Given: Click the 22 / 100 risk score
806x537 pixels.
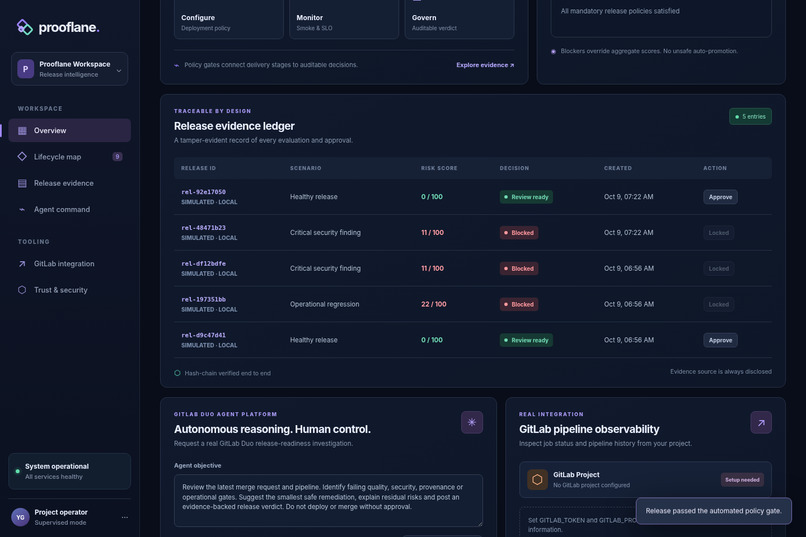Looking at the screenshot, I should coord(433,304).
